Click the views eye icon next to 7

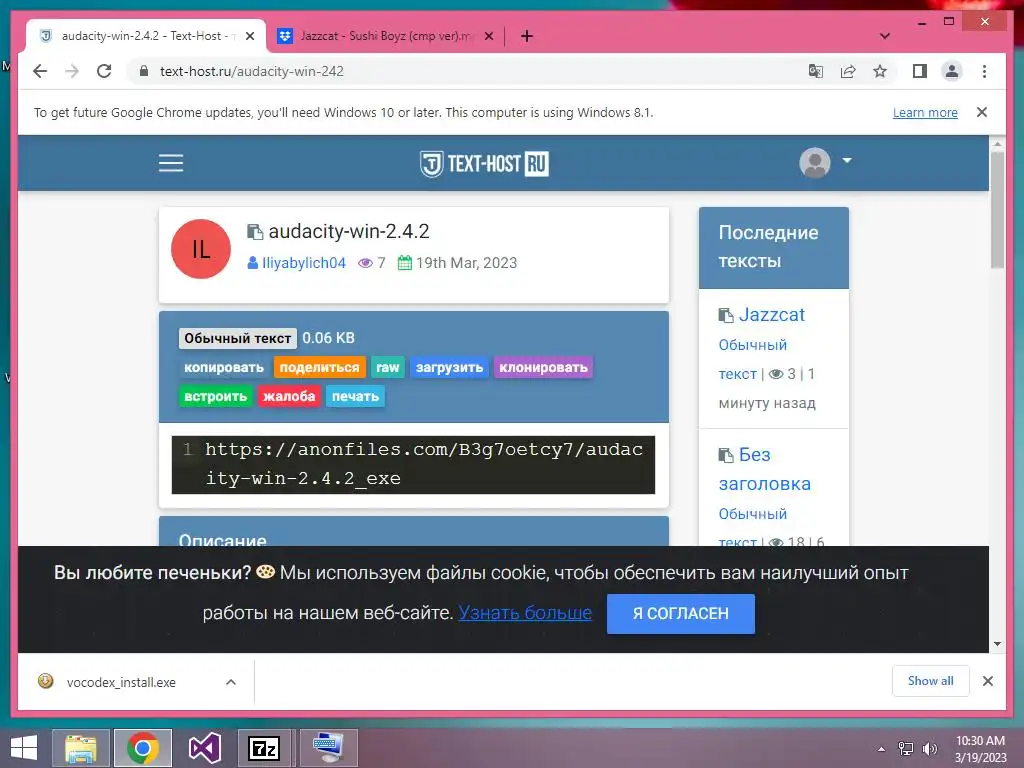[x=366, y=263]
